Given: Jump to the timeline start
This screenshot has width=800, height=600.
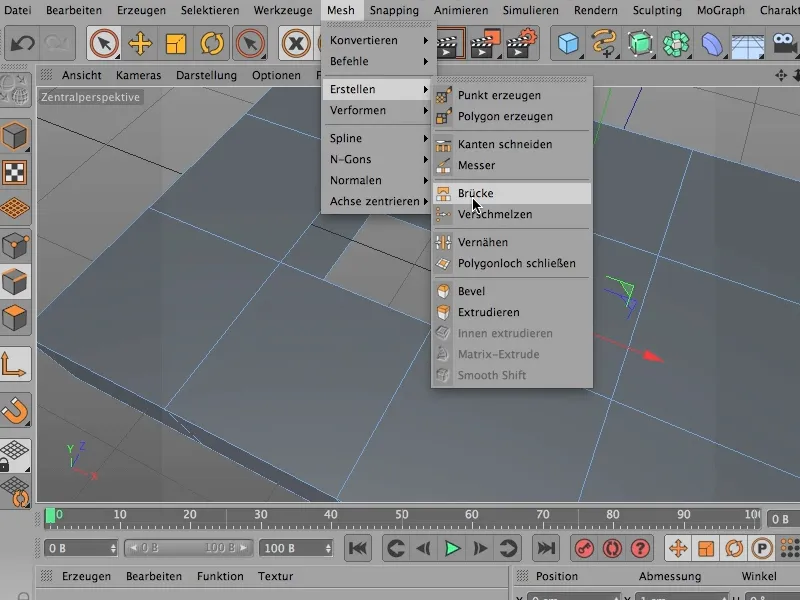Looking at the screenshot, I should click(358, 548).
